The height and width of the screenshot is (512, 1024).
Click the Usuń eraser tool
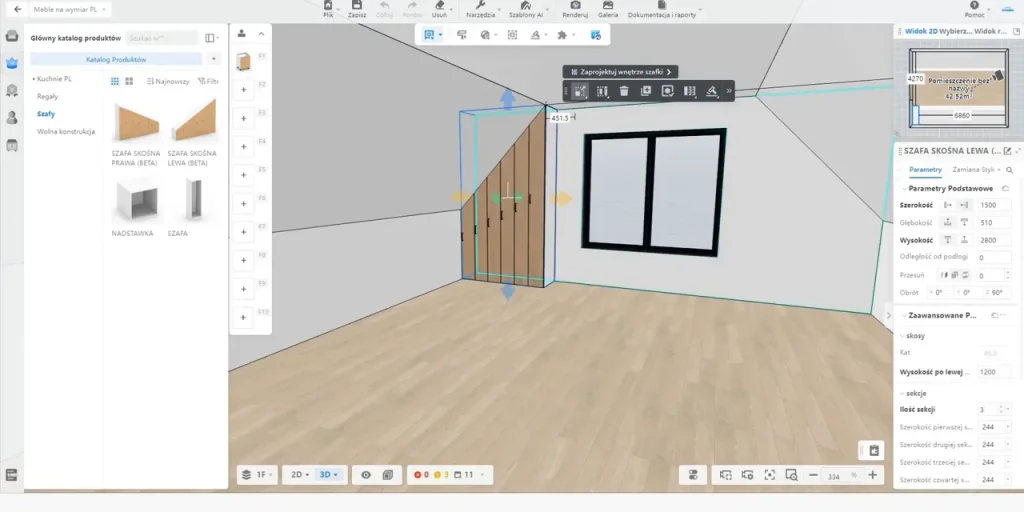pos(440,9)
